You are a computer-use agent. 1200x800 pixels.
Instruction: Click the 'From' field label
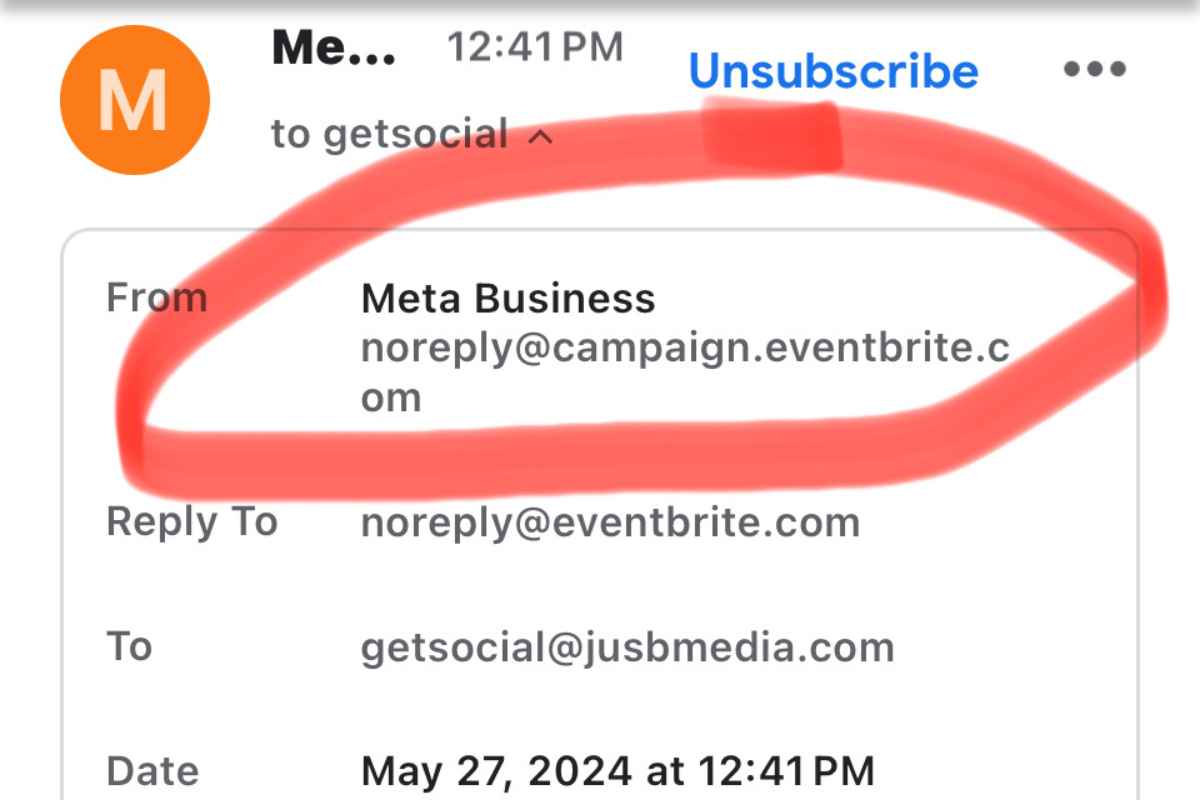coord(156,298)
